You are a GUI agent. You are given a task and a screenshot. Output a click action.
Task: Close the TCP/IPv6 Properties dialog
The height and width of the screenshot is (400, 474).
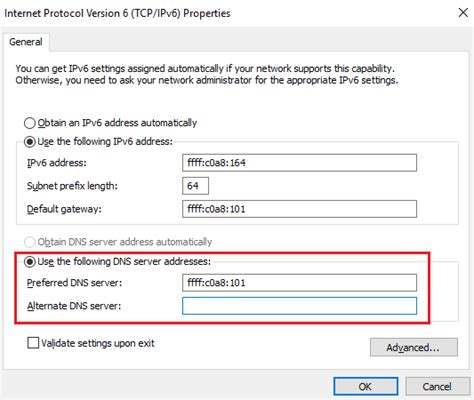[463, 13]
